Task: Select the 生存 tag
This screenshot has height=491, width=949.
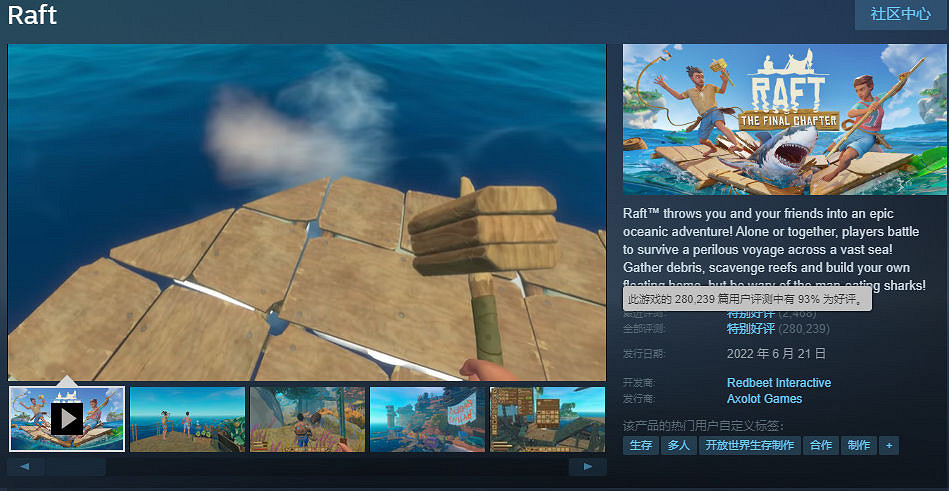Action: click(x=640, y=446)
